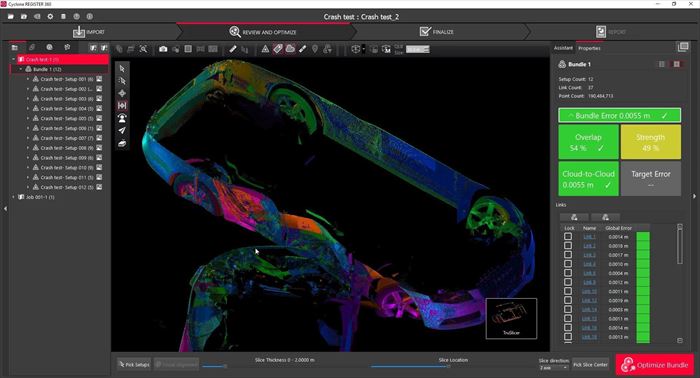Toggle image icon for Crash test- Setup 012

tap(99, 187)
